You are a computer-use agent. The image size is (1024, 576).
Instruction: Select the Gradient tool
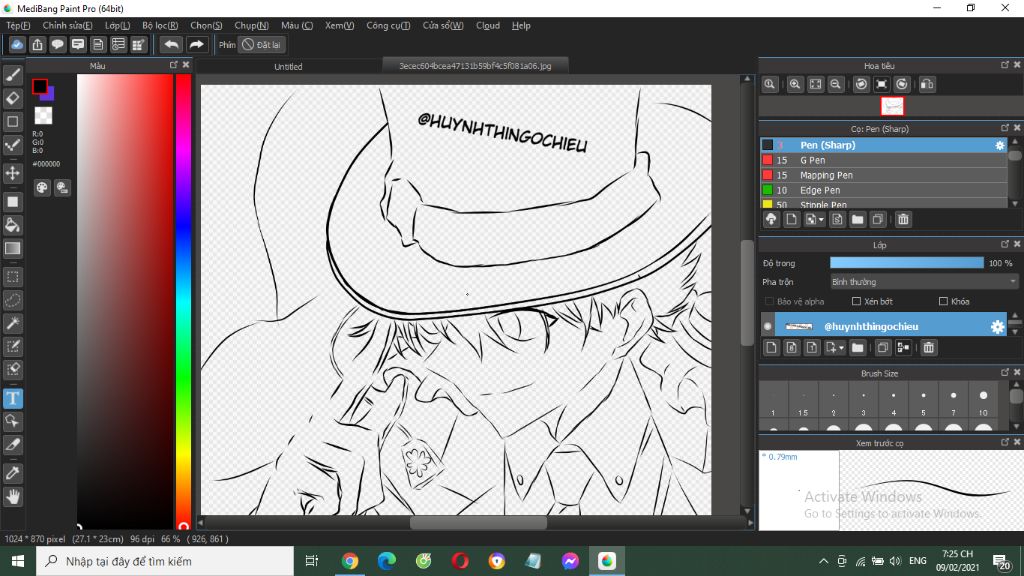[13, 248]
